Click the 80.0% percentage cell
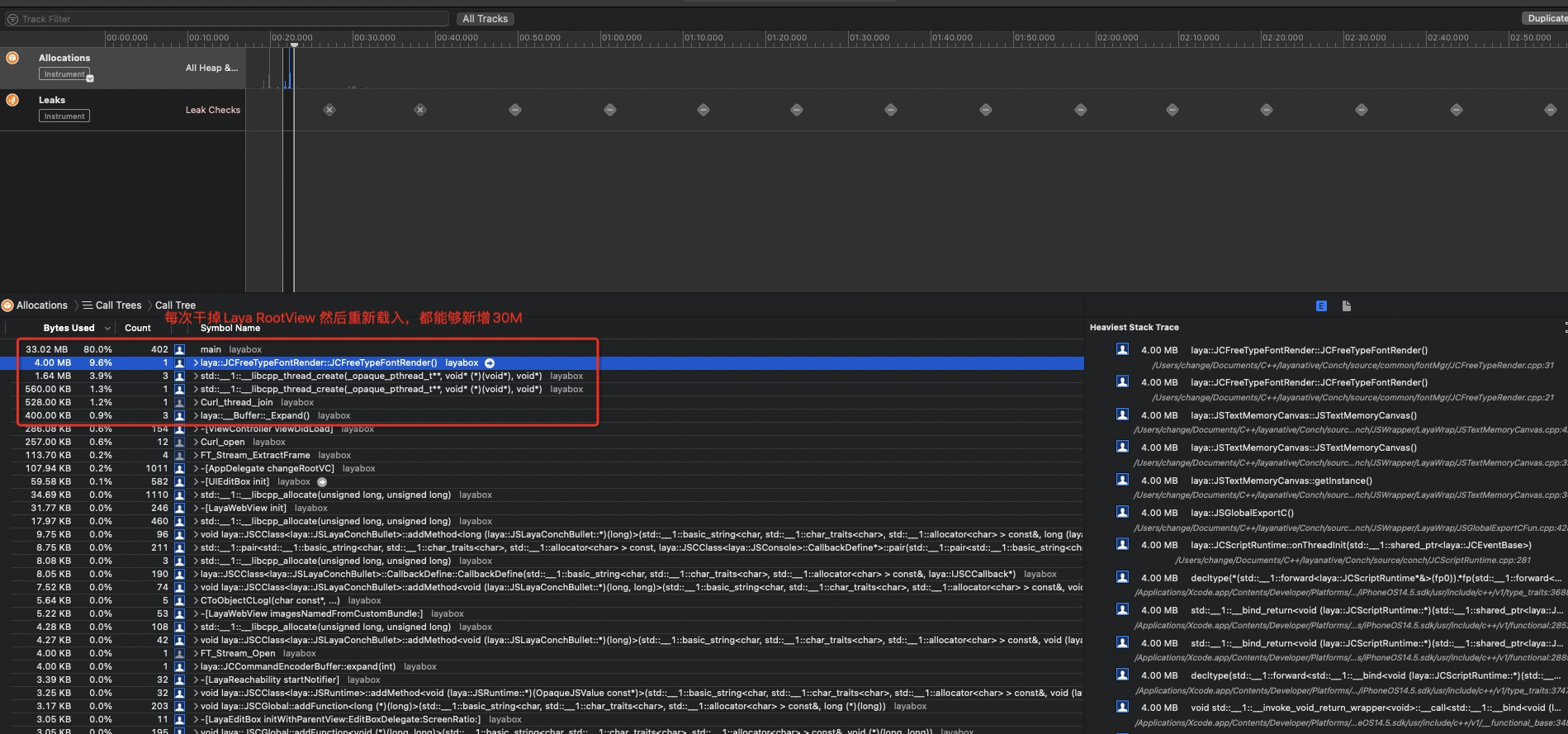1568x734 pixels. pyautogui.click(x=97, y=349)
